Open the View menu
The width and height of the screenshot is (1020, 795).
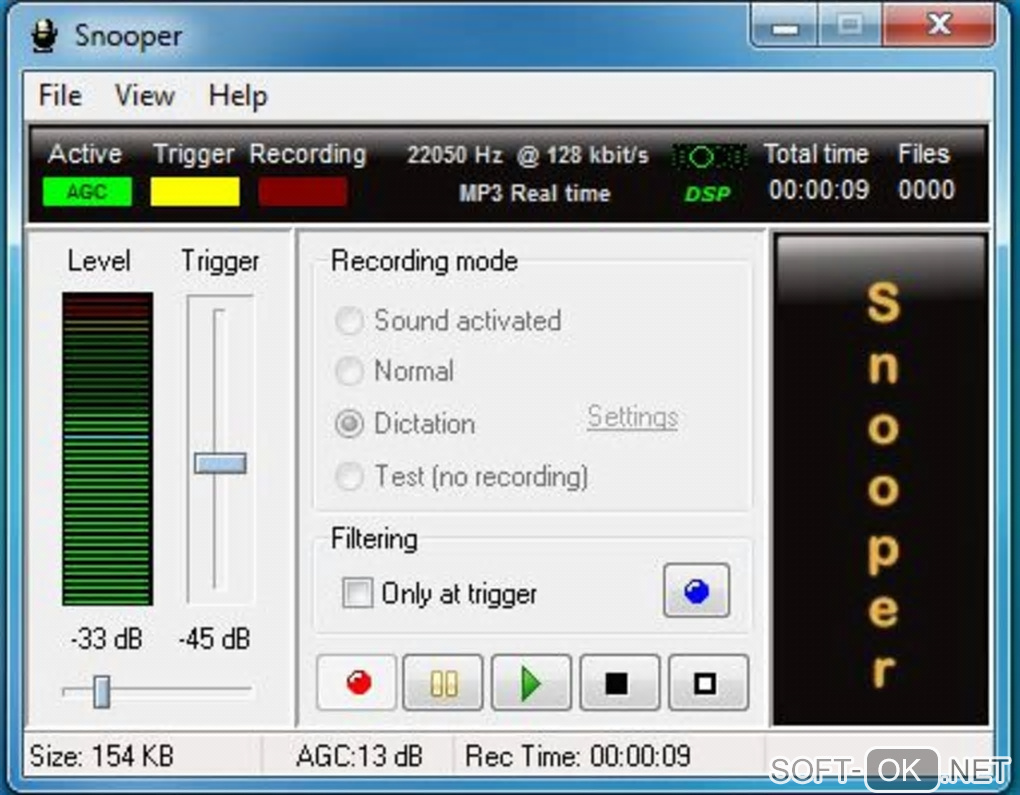144,96
